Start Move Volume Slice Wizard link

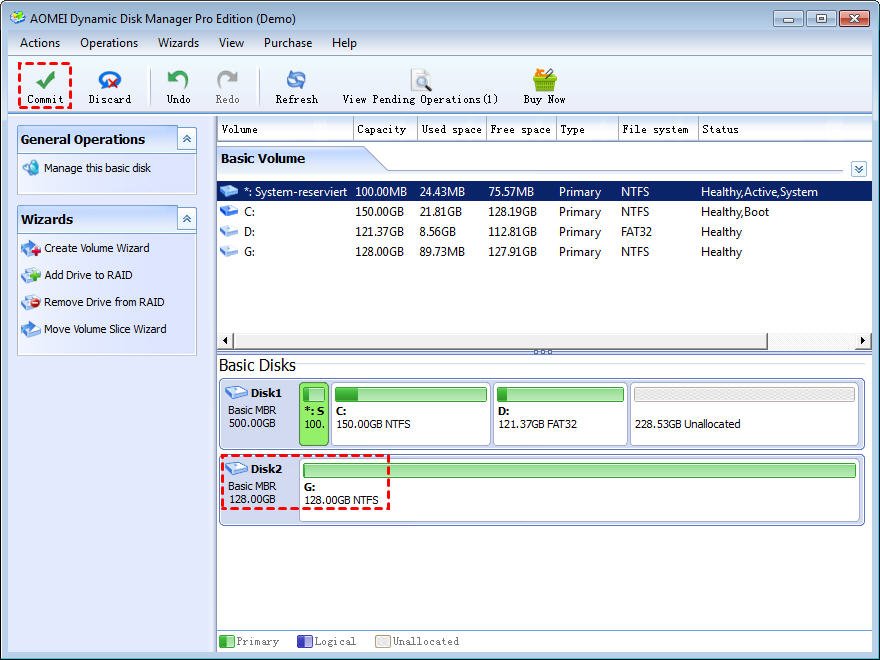coord(105,329)
